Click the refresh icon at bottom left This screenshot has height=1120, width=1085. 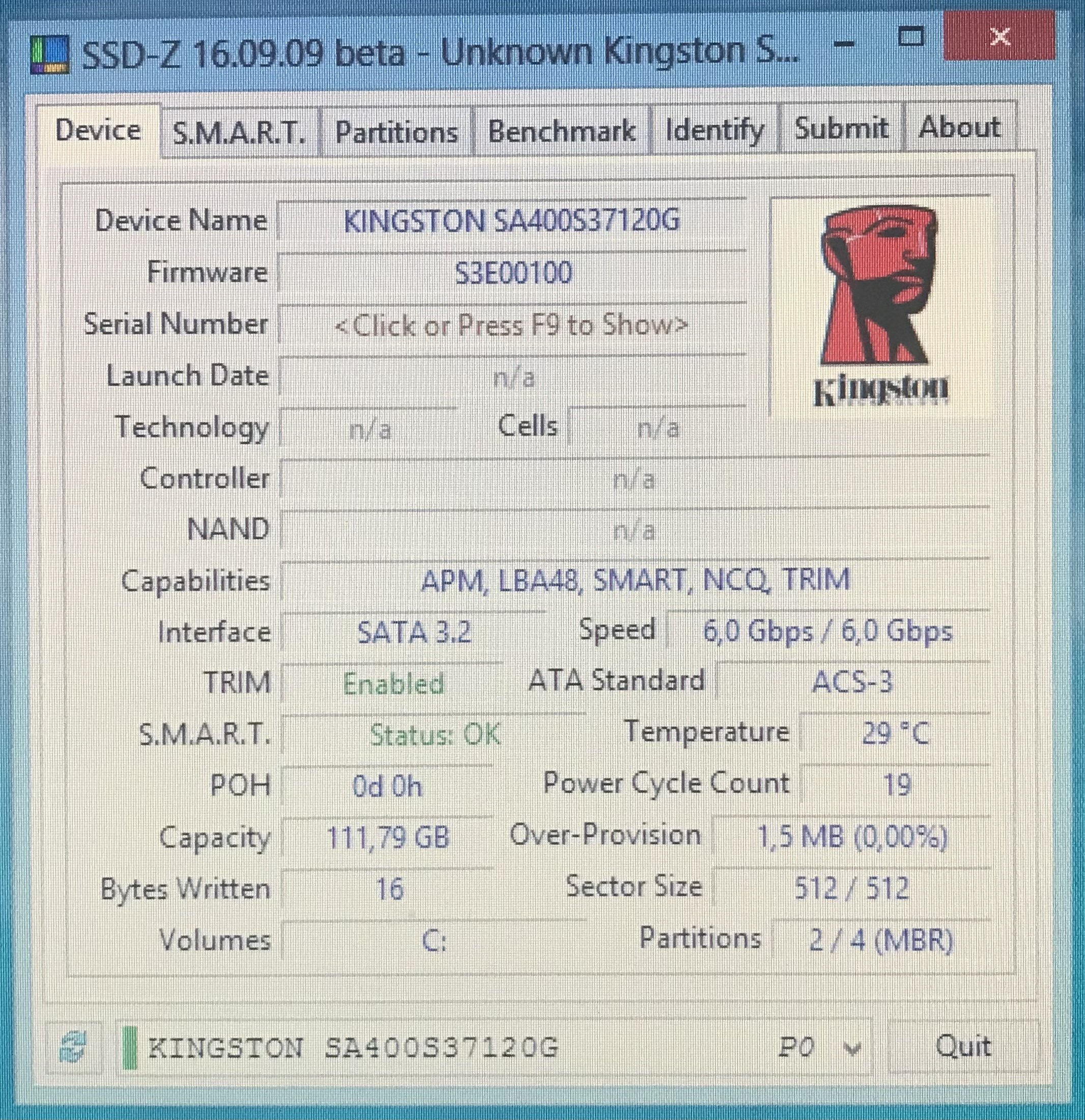pos(73,1047)
